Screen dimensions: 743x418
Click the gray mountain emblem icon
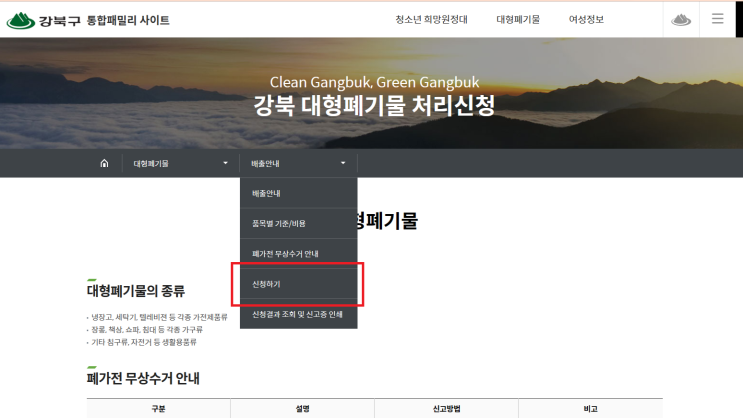(681, 20)
